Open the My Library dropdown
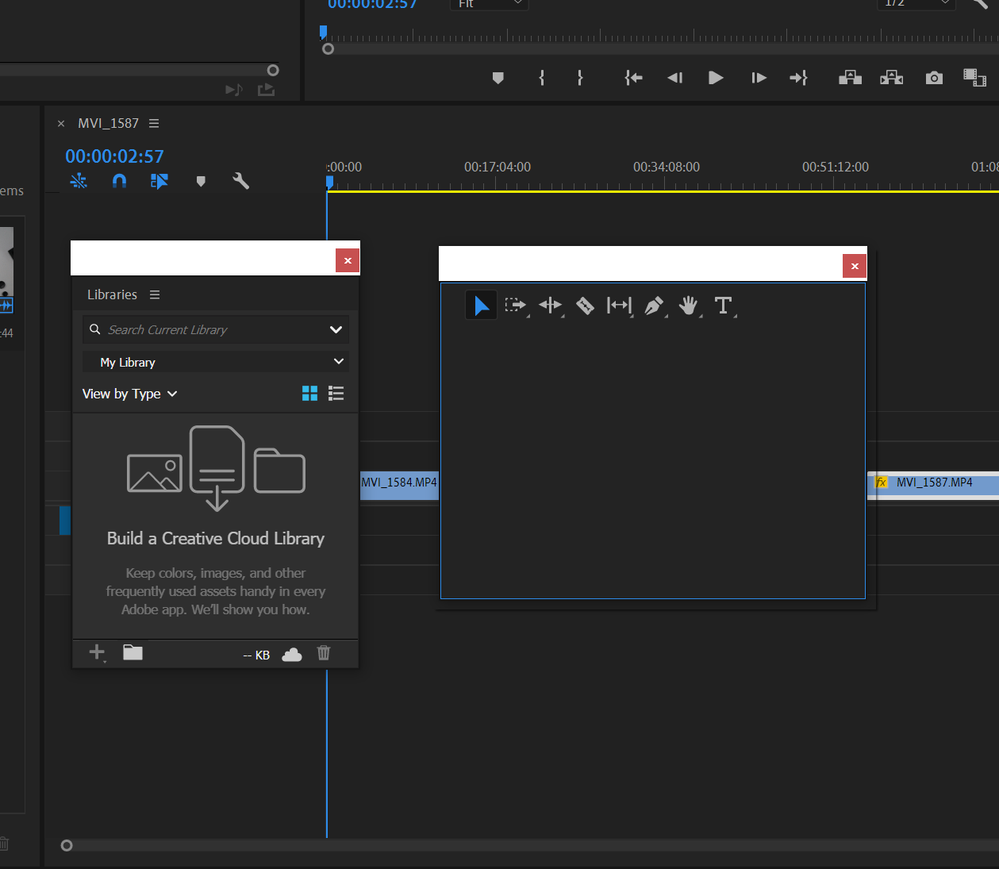 (x=215, y=361)
